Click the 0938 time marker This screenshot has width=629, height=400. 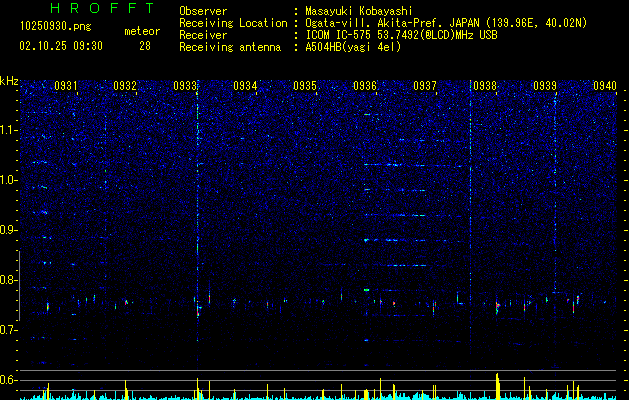click(485, 86)
